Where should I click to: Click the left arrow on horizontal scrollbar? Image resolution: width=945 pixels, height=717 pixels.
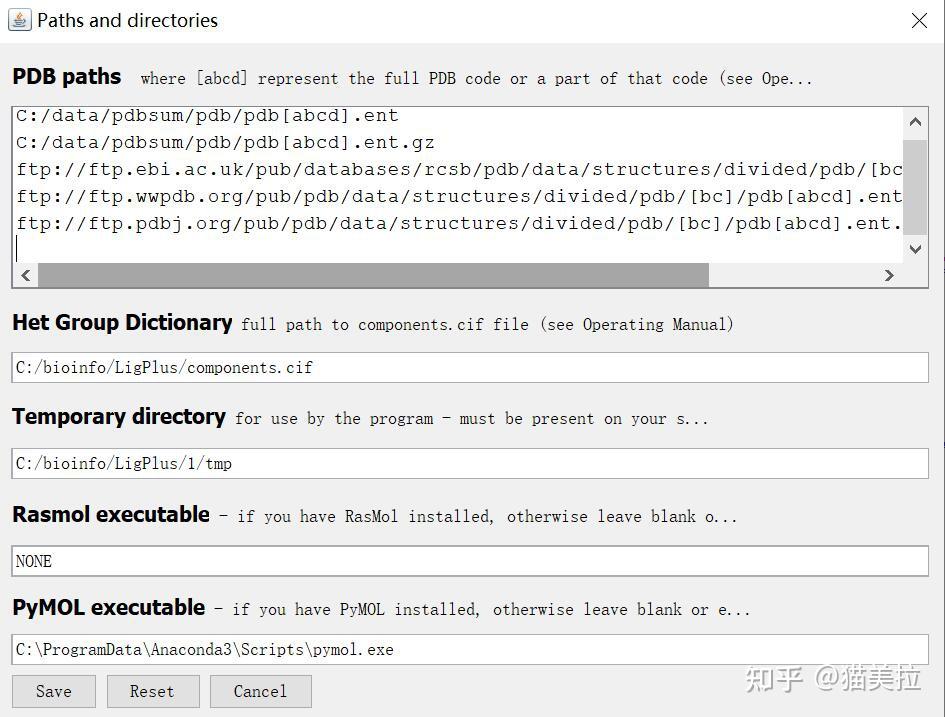tap(24, 275)
